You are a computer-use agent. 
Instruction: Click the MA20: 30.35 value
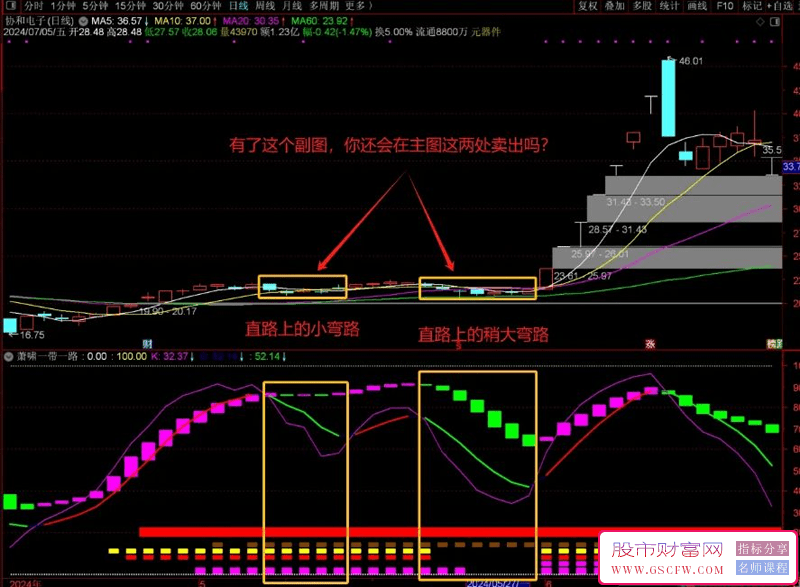coord(251,21)
